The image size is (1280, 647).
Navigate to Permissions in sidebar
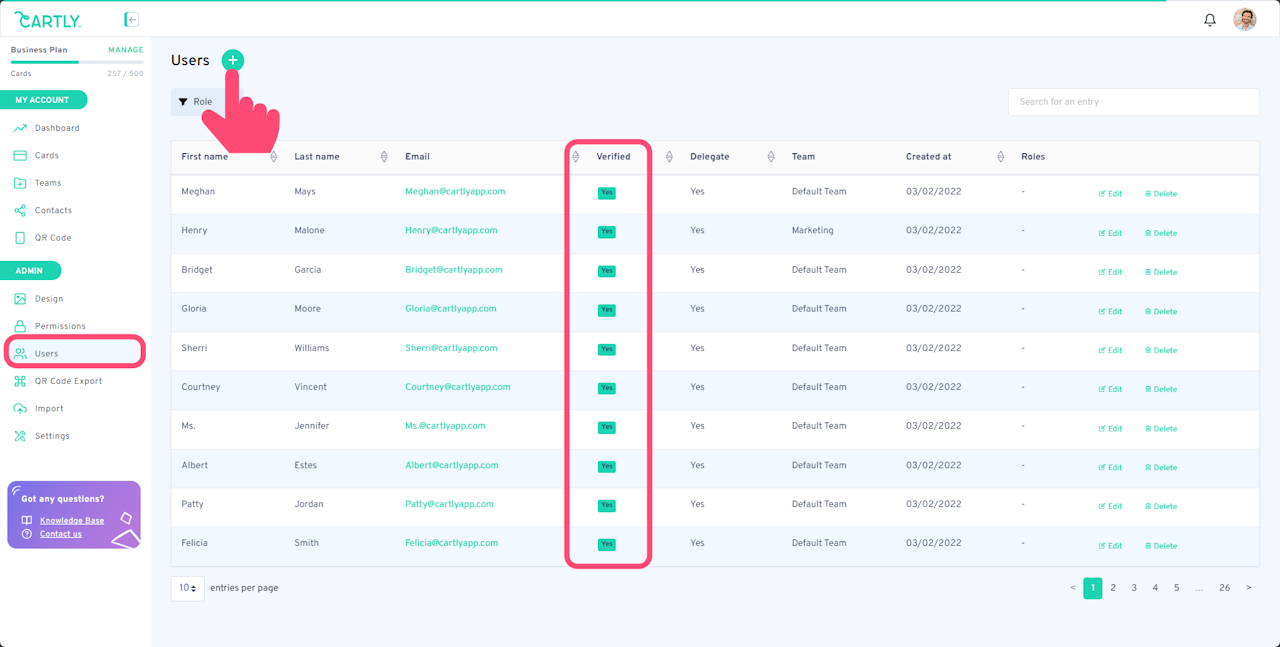point(60,326)
